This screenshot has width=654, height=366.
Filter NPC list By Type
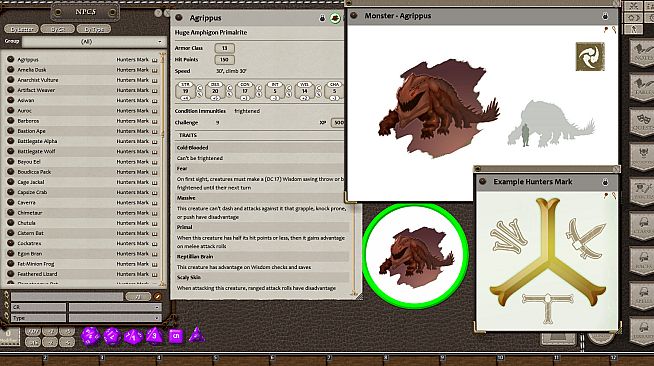[x=94, y=29]
